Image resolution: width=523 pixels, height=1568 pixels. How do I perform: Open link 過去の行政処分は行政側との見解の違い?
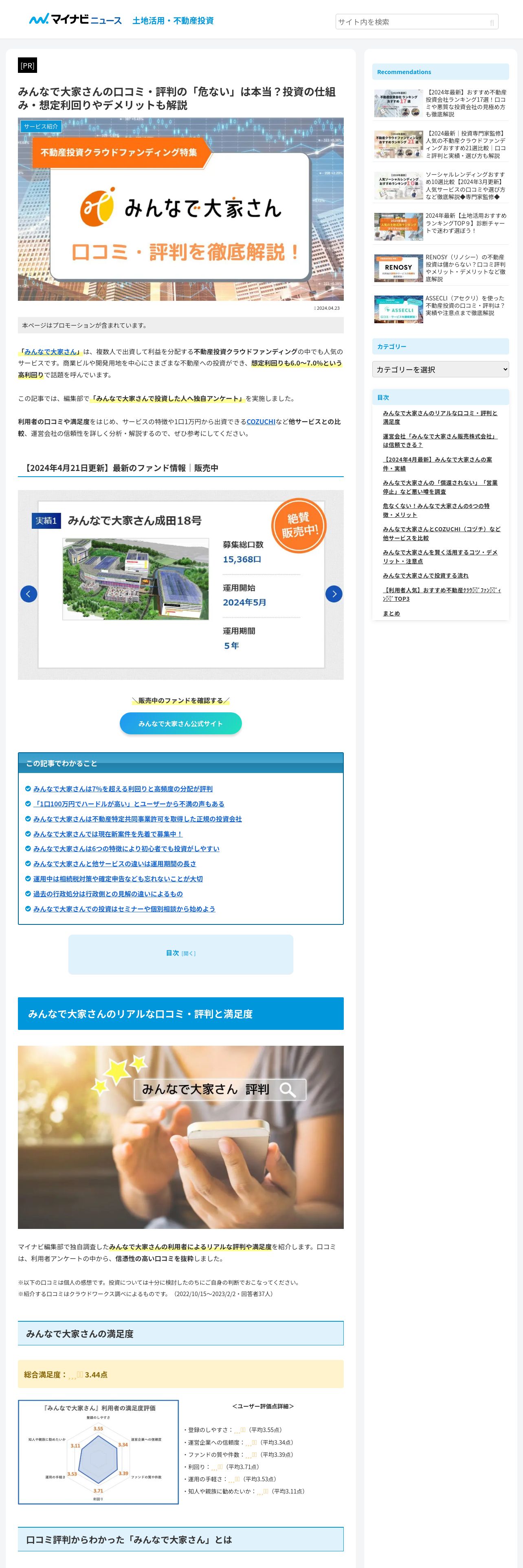(108, 894)
